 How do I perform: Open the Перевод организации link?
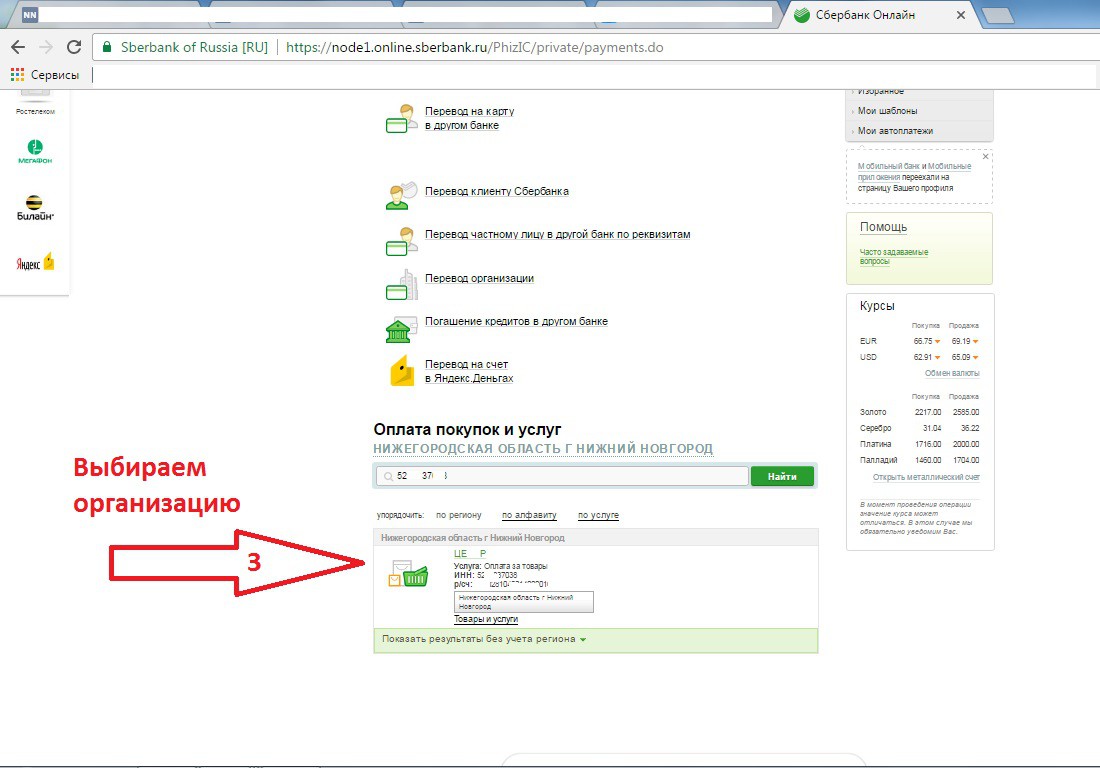[479, 278]
